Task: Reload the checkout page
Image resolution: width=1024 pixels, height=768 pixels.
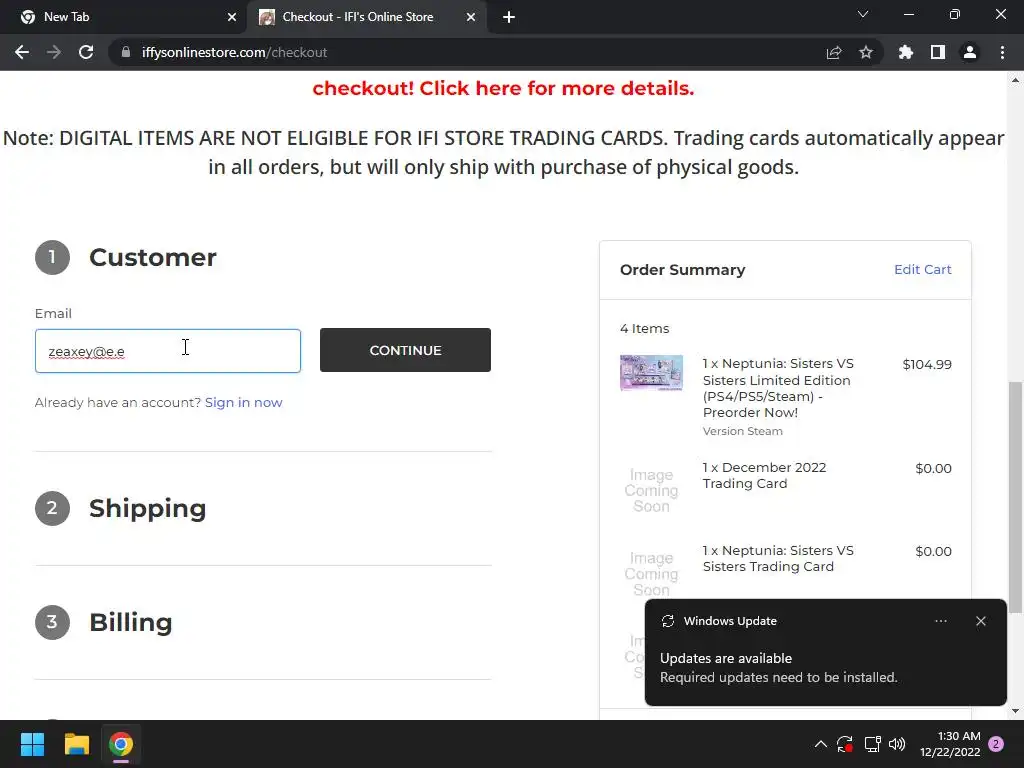Action: pos(86,52)
